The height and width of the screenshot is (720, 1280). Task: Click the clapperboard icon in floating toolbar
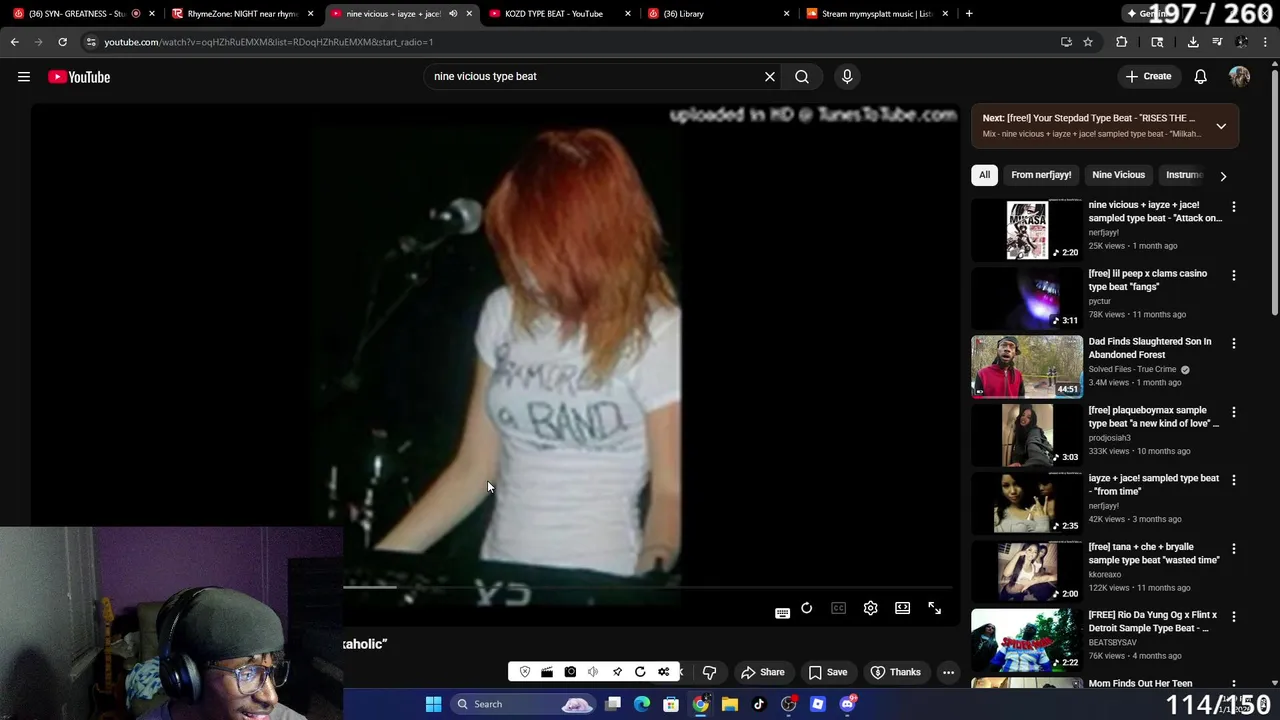[547, 672]
